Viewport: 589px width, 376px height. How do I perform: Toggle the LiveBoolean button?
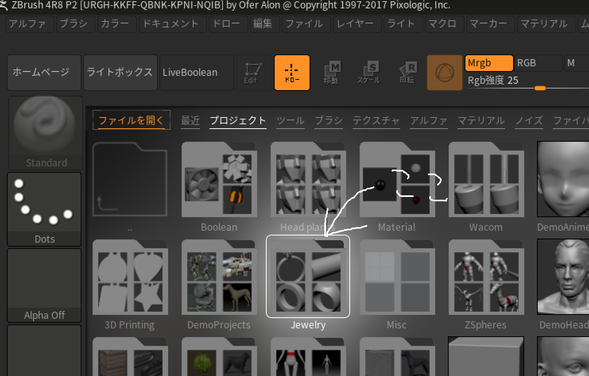click(x=196, y=72)
